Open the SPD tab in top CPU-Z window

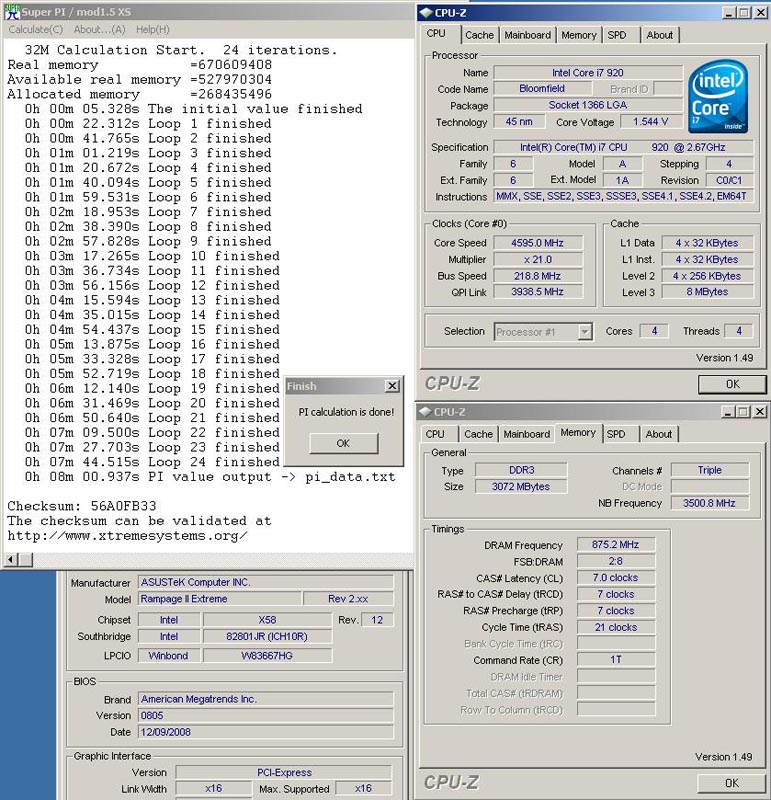point(617,35)
